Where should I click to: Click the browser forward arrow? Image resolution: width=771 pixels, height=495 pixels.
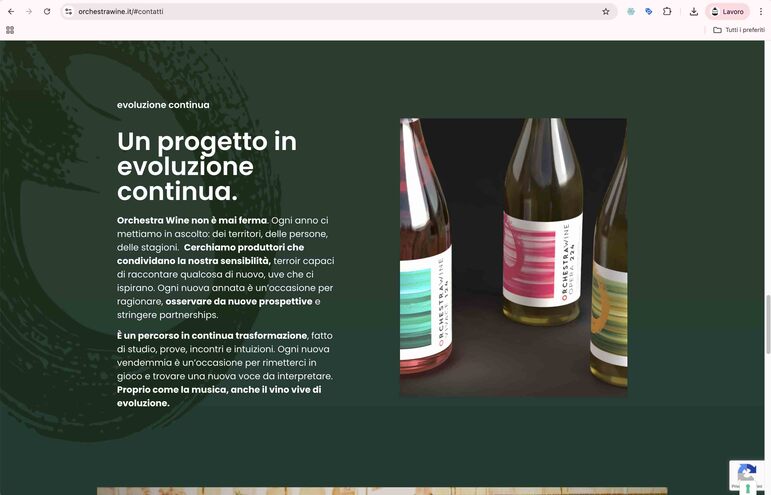(29, 11)
